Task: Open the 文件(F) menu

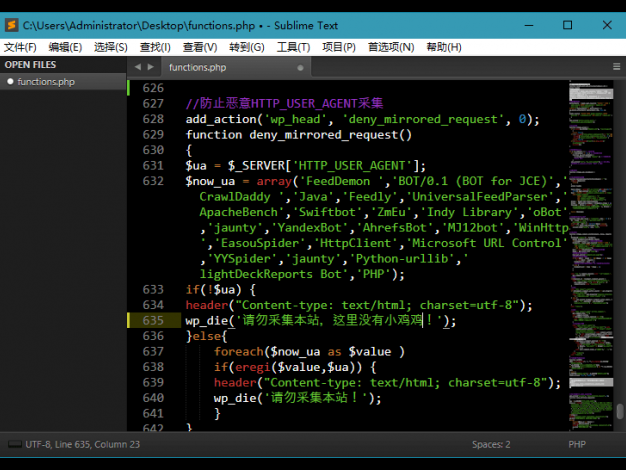Action: 20,47
